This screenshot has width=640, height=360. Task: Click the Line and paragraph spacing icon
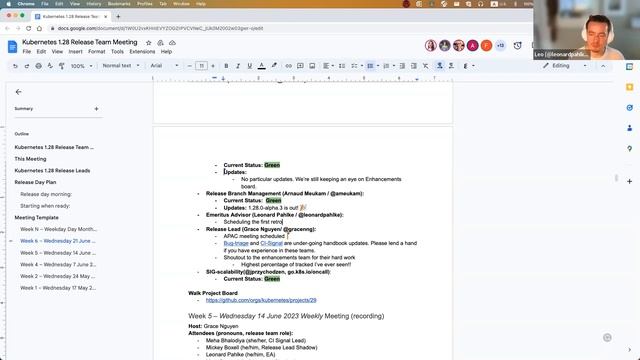click(342, 66)
